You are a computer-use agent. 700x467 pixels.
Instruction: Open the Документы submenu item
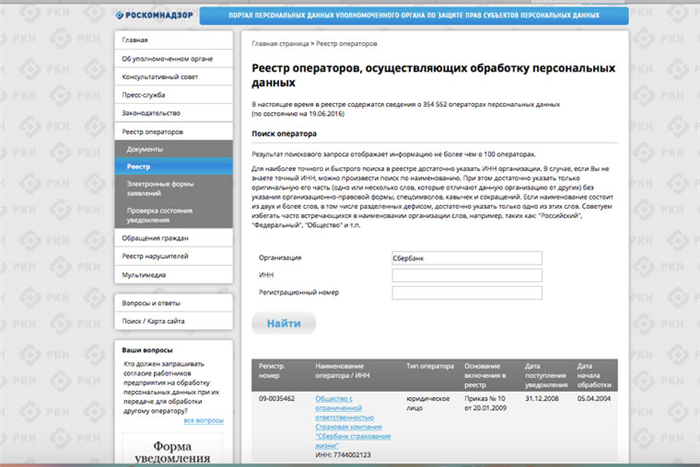tap(174, 149)
